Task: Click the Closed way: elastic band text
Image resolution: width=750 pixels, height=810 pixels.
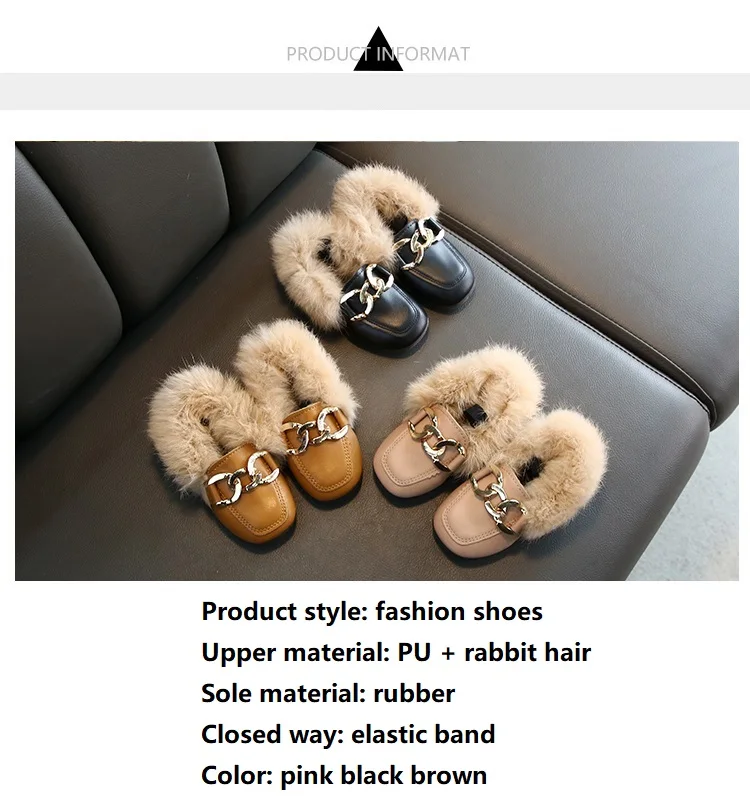Action: pos(348,734)
